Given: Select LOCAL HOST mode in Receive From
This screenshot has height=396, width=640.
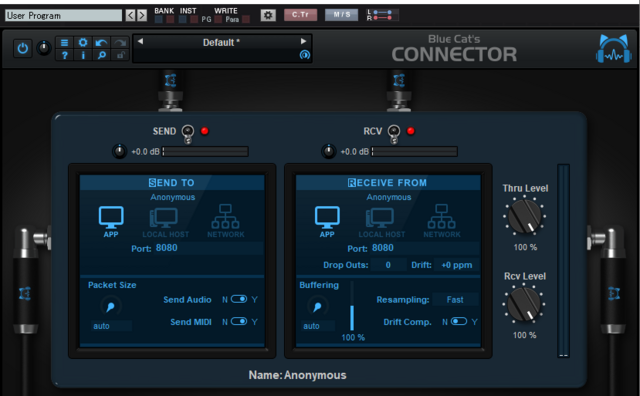Looking at the screenshot, I should tap(382, 222).
